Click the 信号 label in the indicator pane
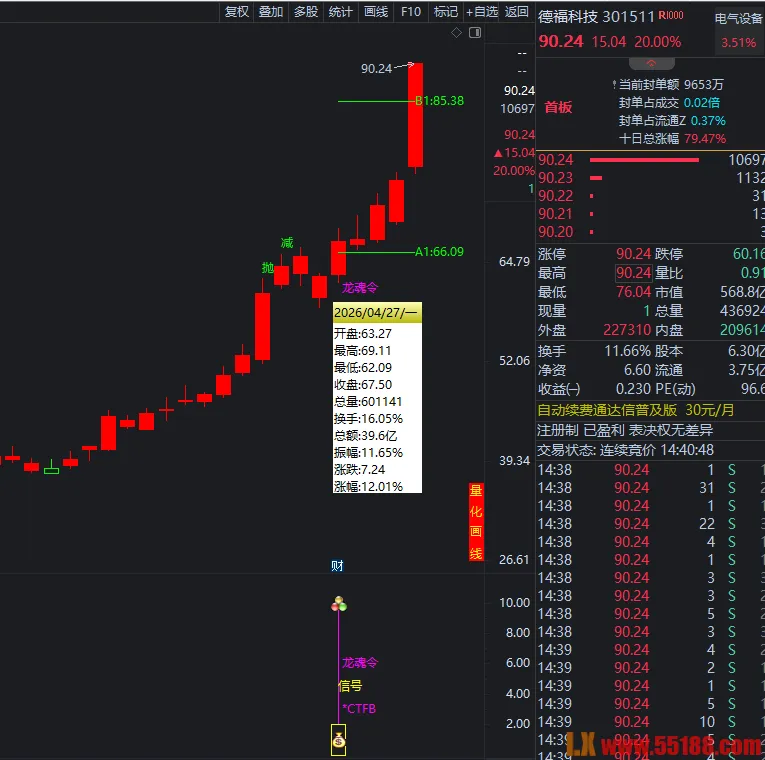This screenshot has width=765, height=760. point(350,686)
